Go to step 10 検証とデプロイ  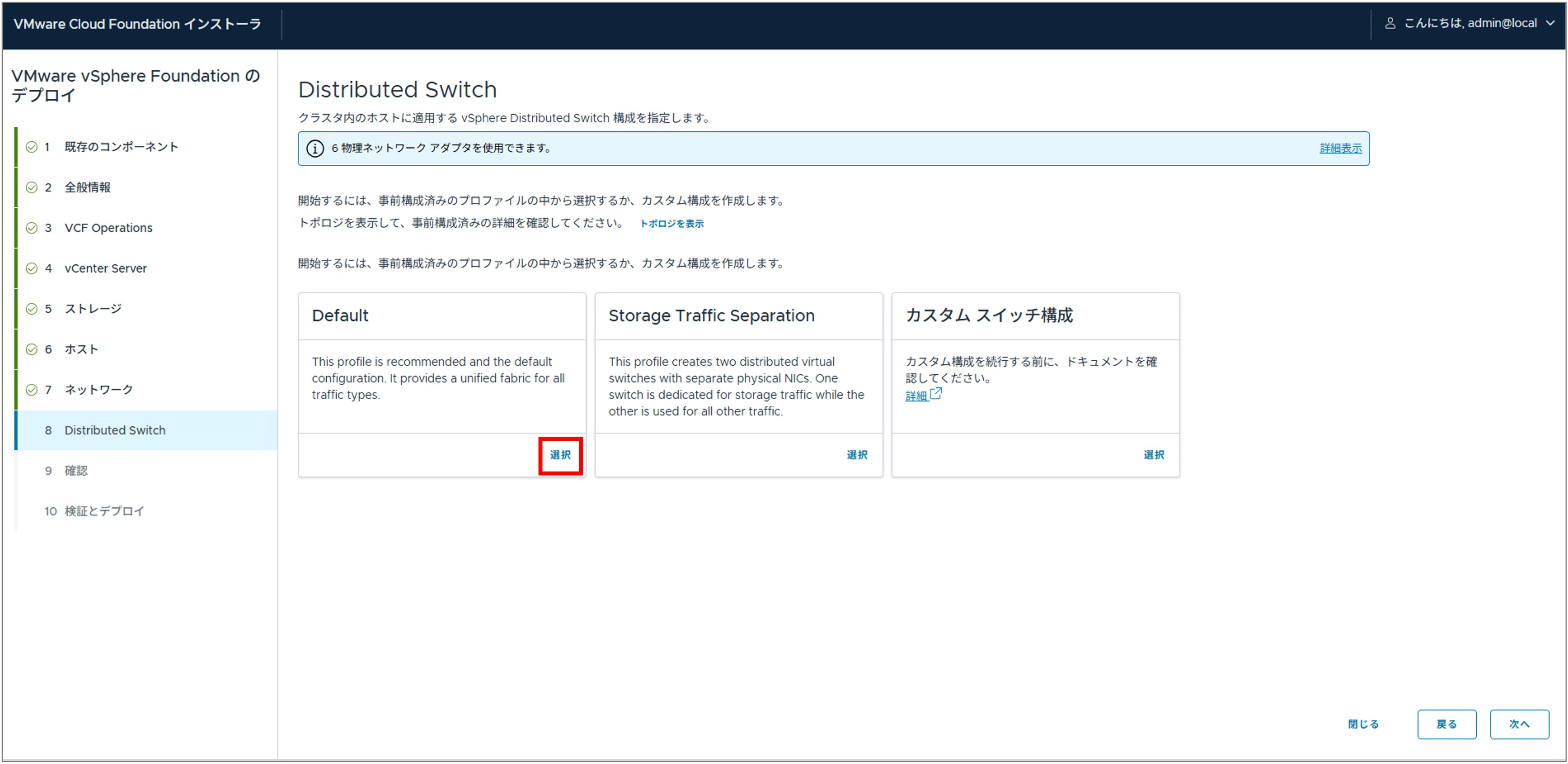pos(146,511)
